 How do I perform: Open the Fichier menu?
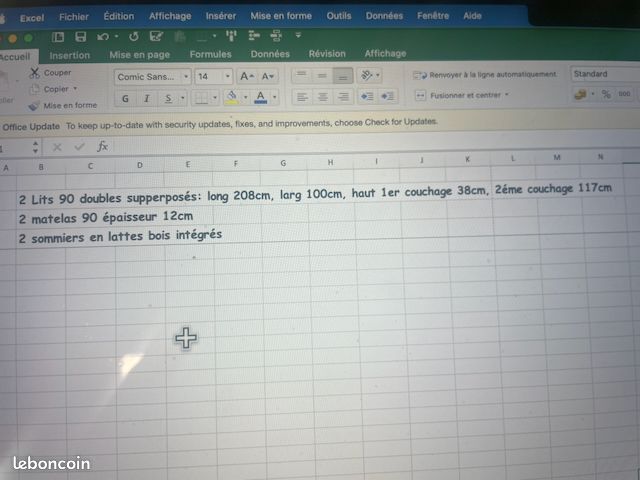coord(73,17)
